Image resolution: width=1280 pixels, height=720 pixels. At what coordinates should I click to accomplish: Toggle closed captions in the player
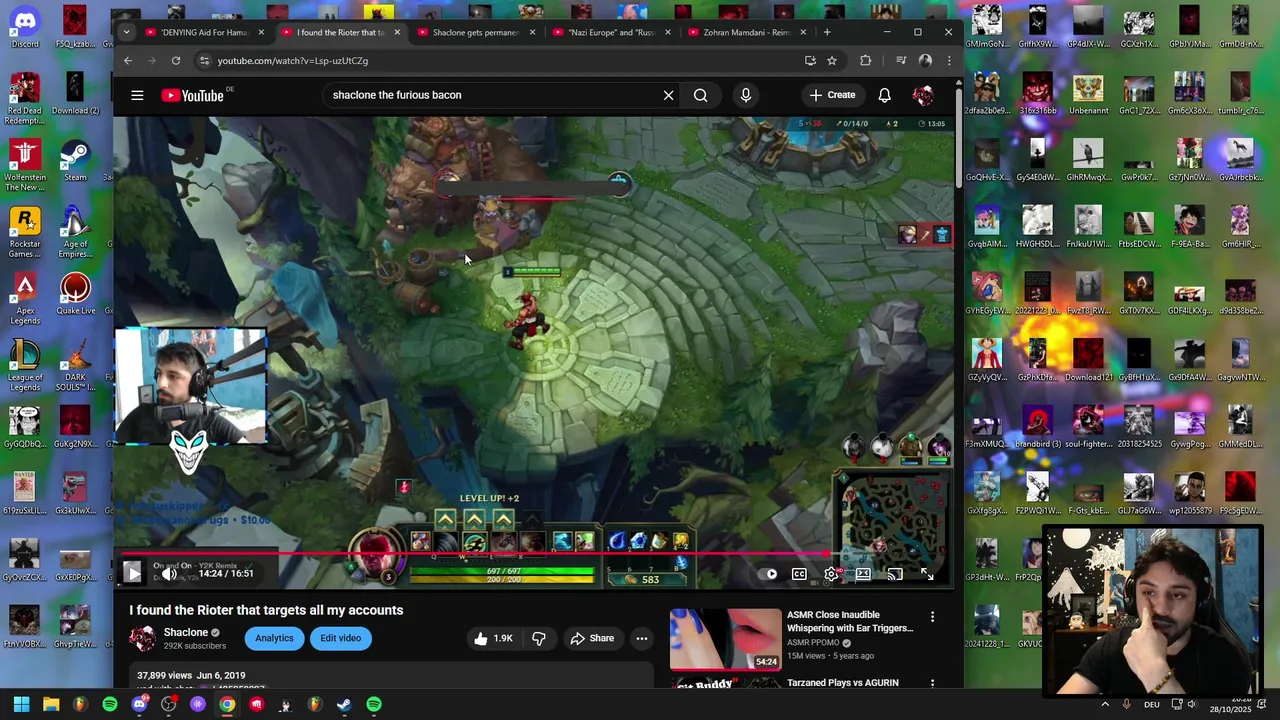click(799, 574)
